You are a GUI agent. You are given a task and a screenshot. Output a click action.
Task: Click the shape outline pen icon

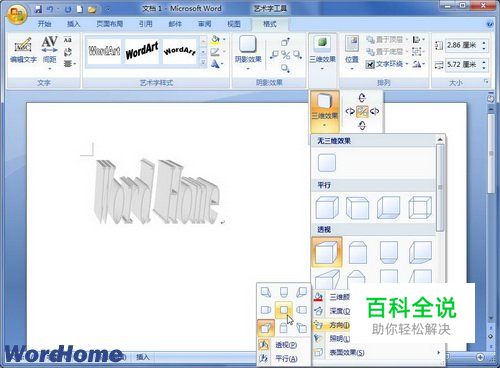point(215,52)
